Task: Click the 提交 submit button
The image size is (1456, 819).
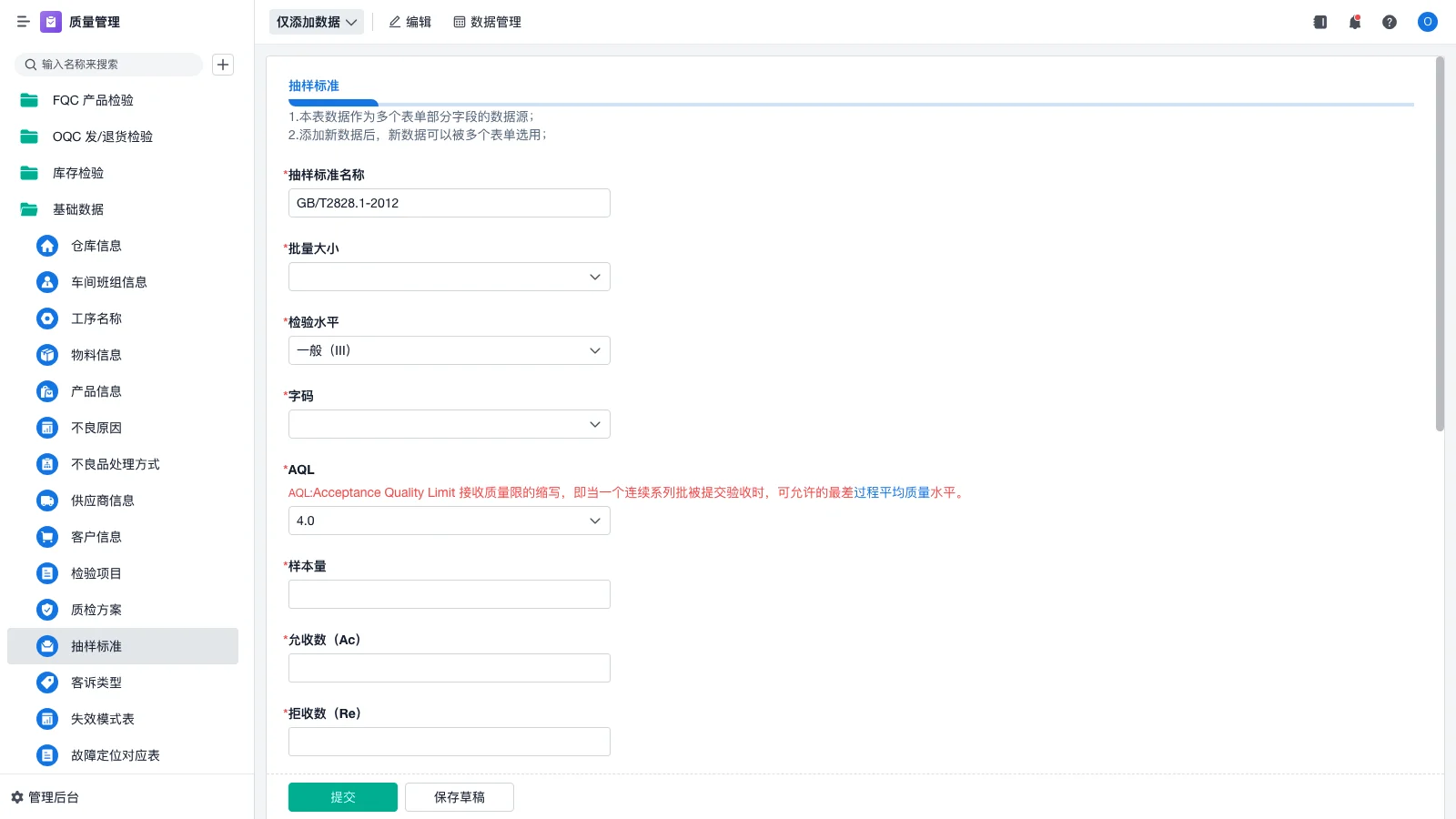Action: [342, 796]
